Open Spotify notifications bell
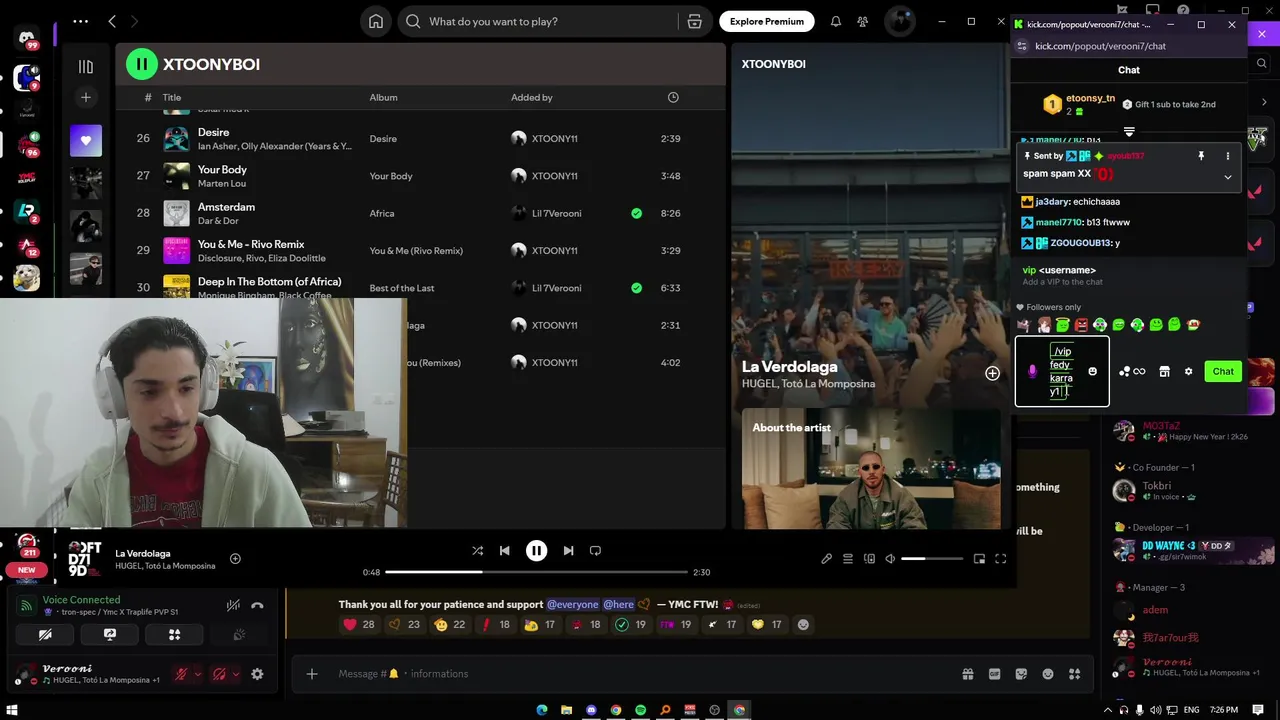The width and height of the screenshot is (1280, 720). [836, 21]
